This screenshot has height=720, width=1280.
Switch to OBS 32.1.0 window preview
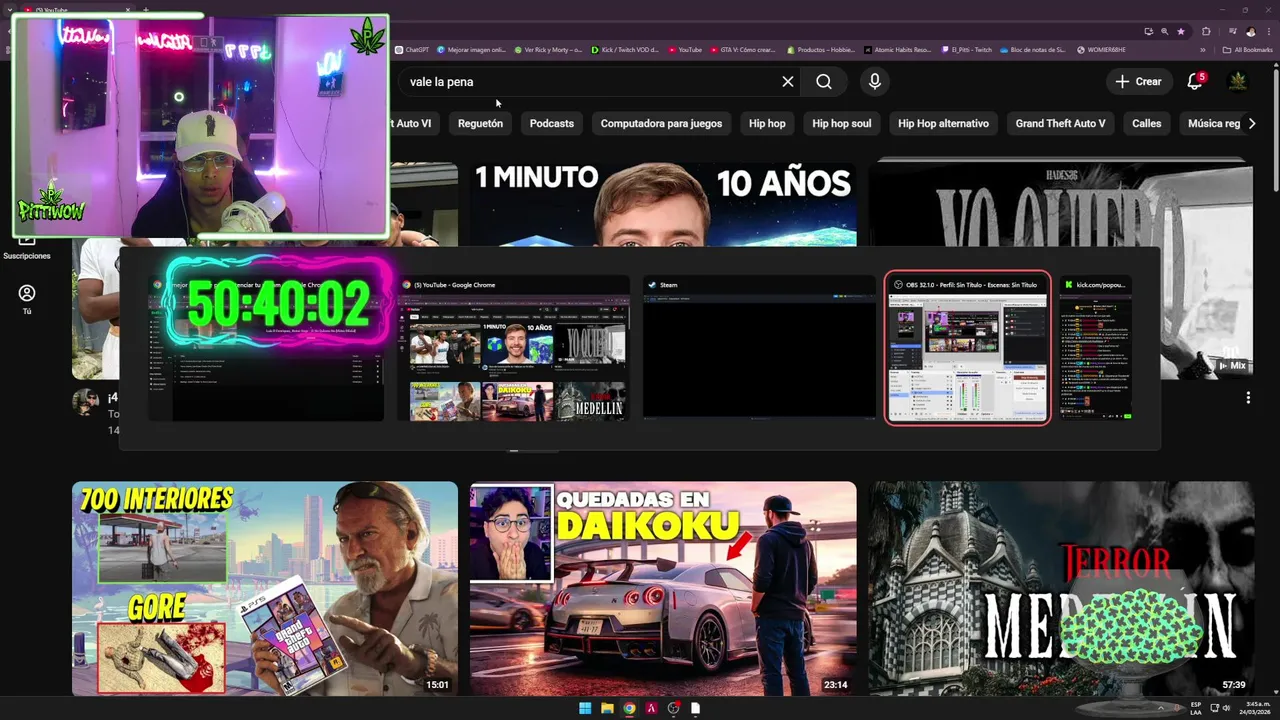click(967, 348)
